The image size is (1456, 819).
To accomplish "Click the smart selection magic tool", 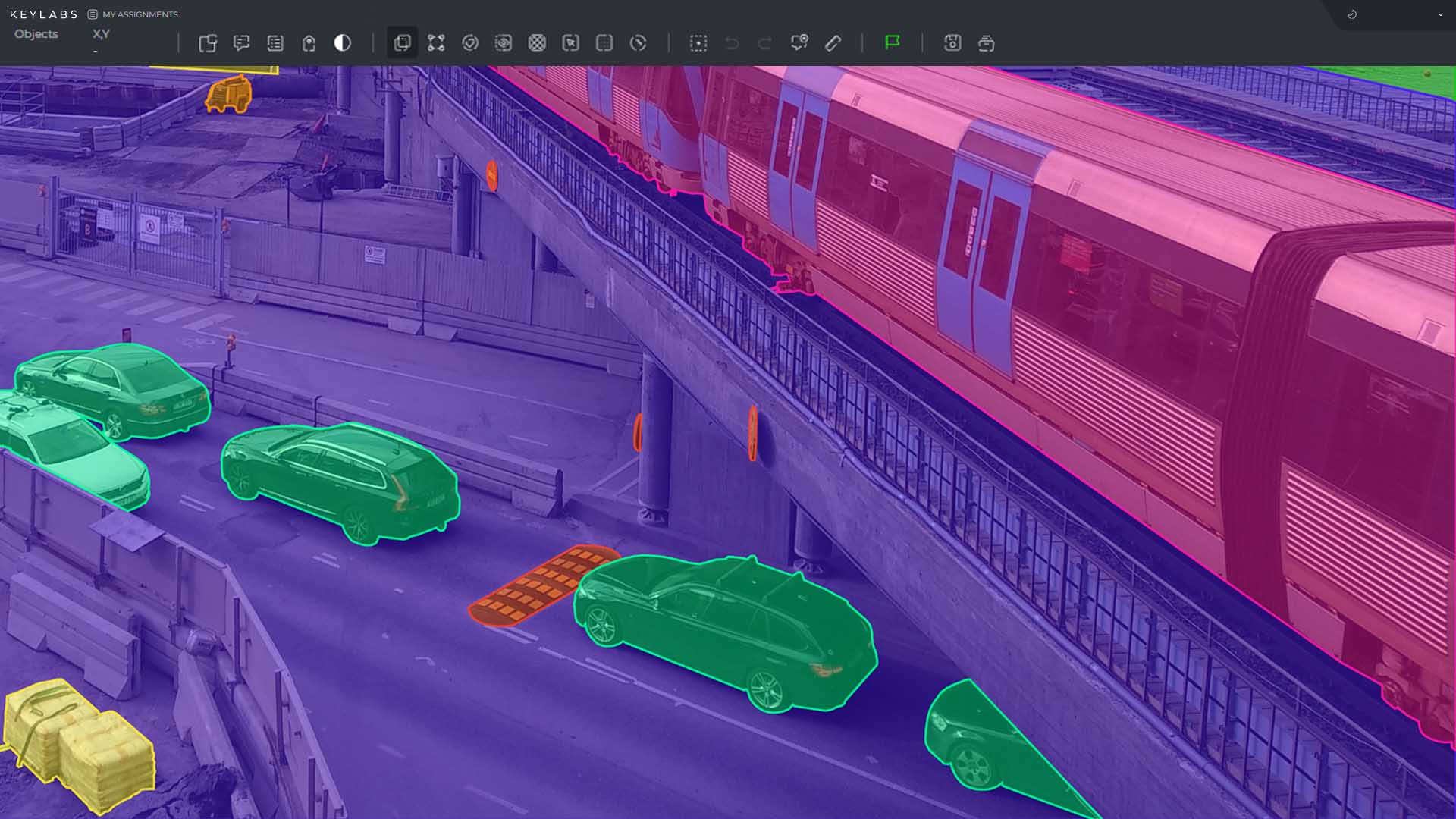I will click(471, 43).
